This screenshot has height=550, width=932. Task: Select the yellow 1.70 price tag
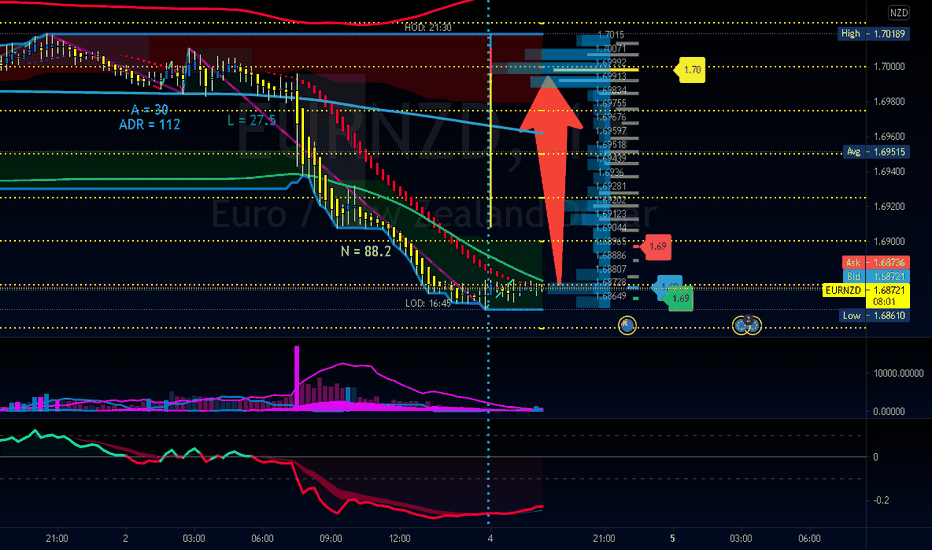coord(690,70)
